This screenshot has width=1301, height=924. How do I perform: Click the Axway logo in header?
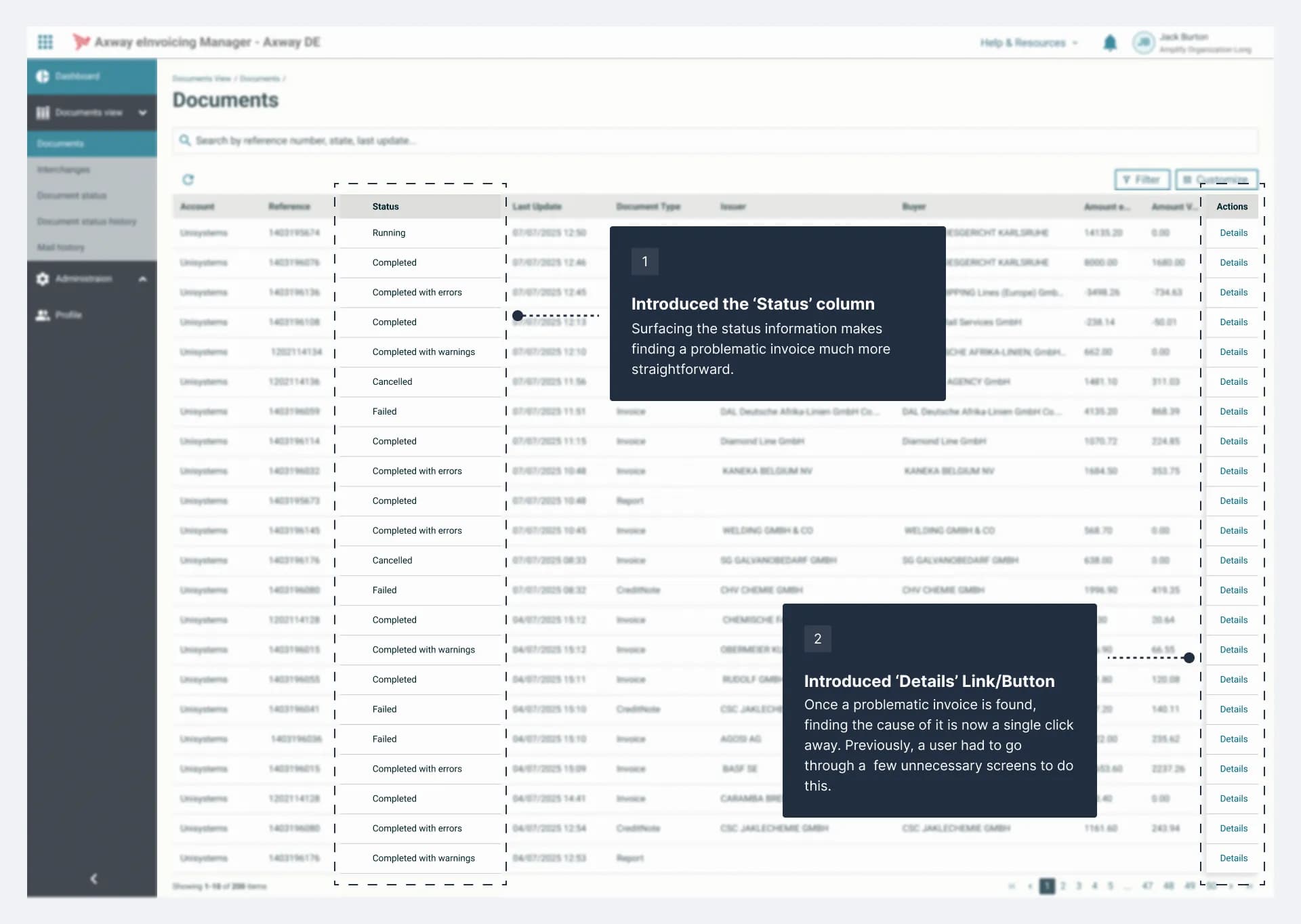(x=81, y=42)
